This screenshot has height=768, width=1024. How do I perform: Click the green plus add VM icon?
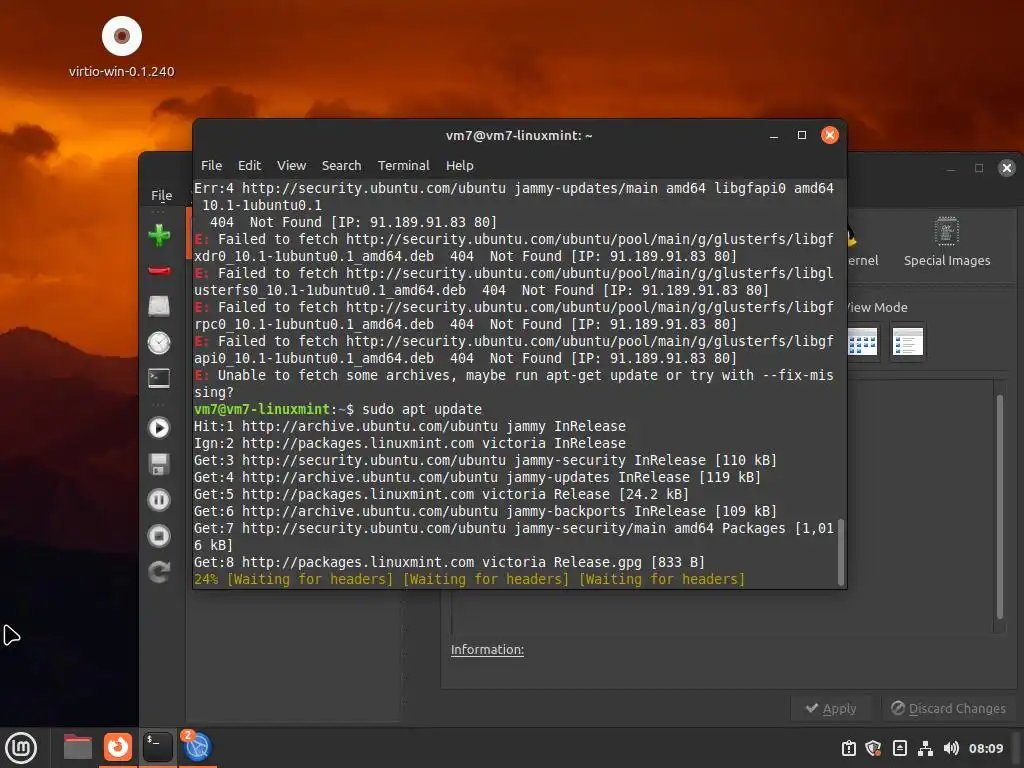(x=159, y=235)
